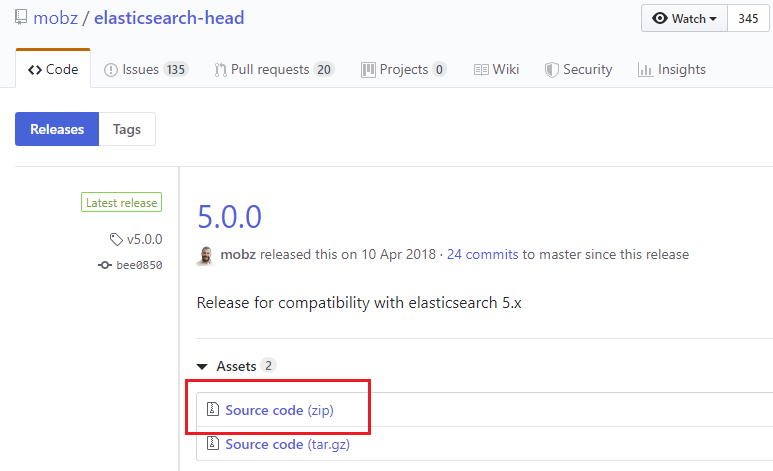
Task: Click the Security shield icon
Action: pos(552,70)
